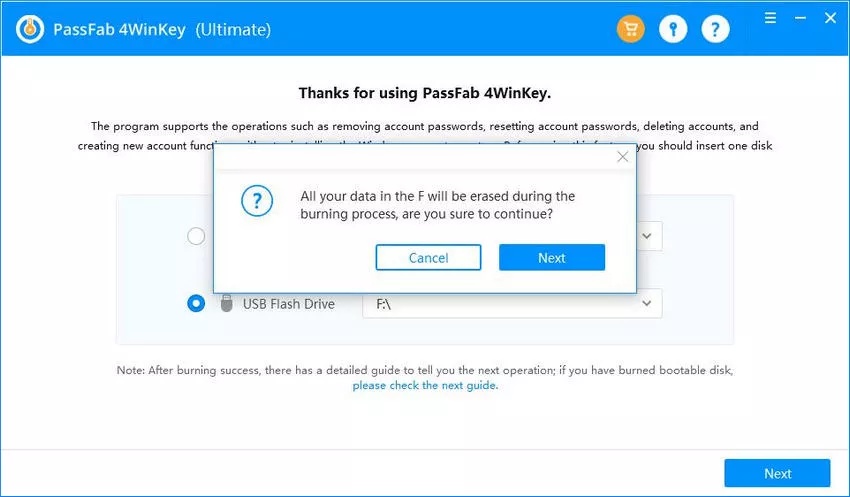The image size is (850, 497).
Task: Cancel the erase data confirmation
Action: [428, 258]
